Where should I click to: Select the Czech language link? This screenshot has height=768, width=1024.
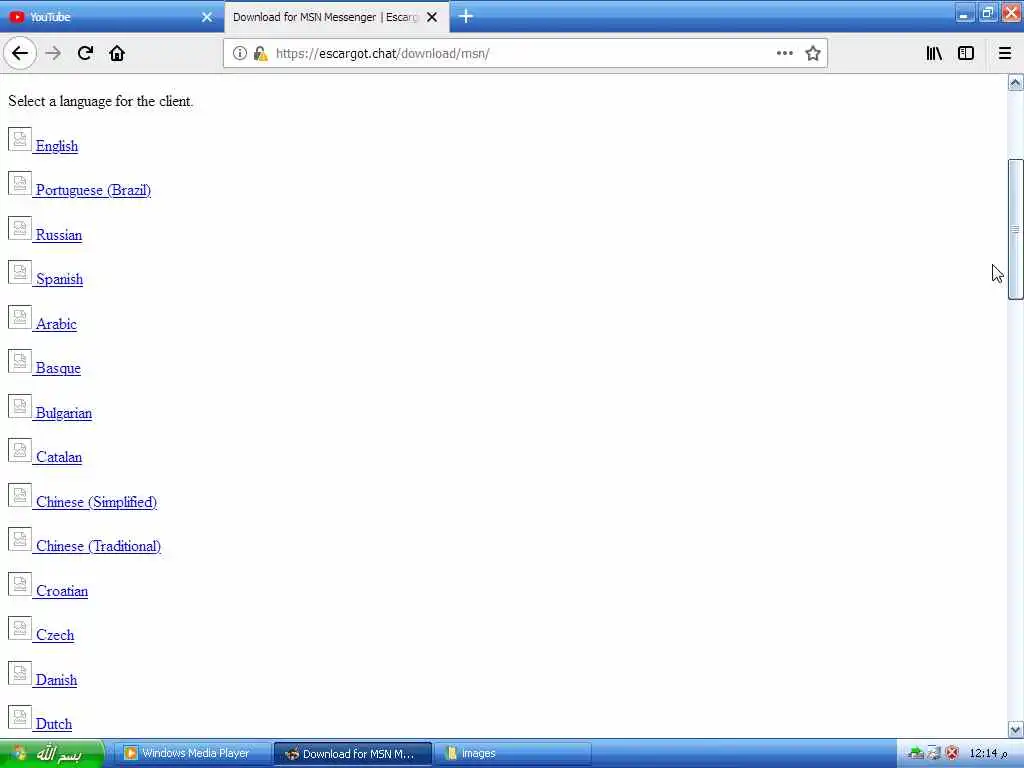[55, 635]
